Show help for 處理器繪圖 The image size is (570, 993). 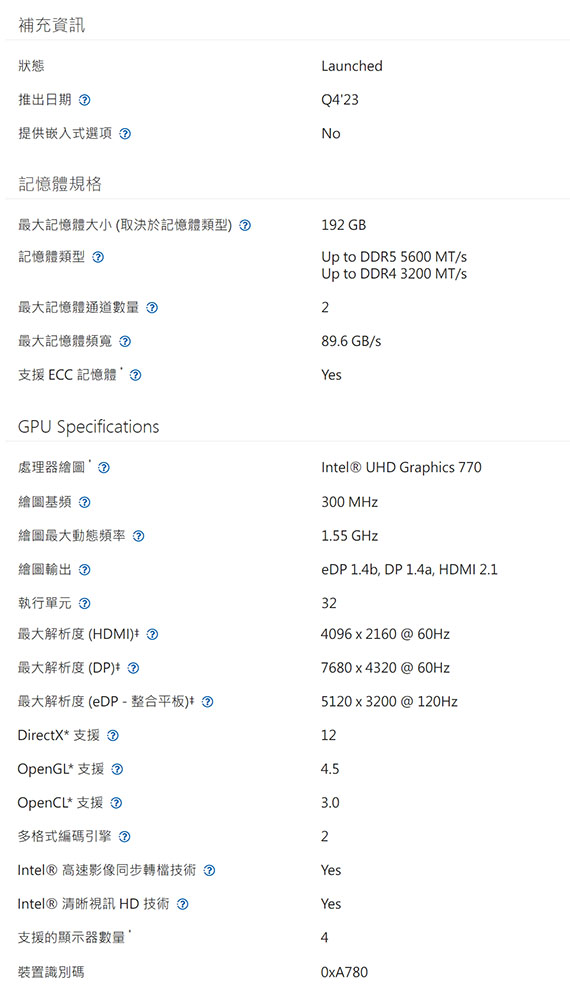[104, 468]
